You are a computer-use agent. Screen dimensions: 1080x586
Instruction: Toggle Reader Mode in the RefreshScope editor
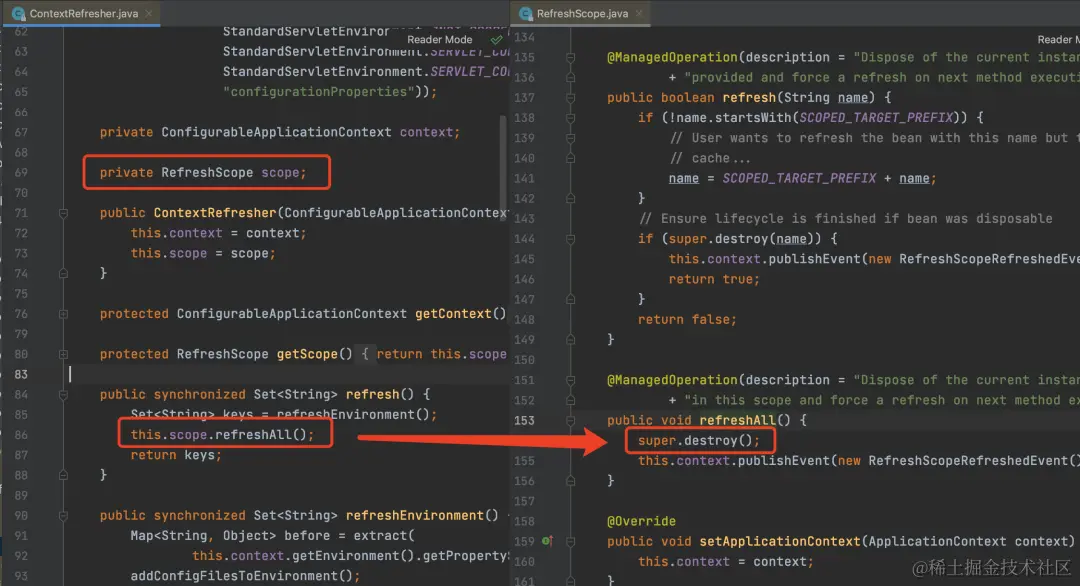1058,39
